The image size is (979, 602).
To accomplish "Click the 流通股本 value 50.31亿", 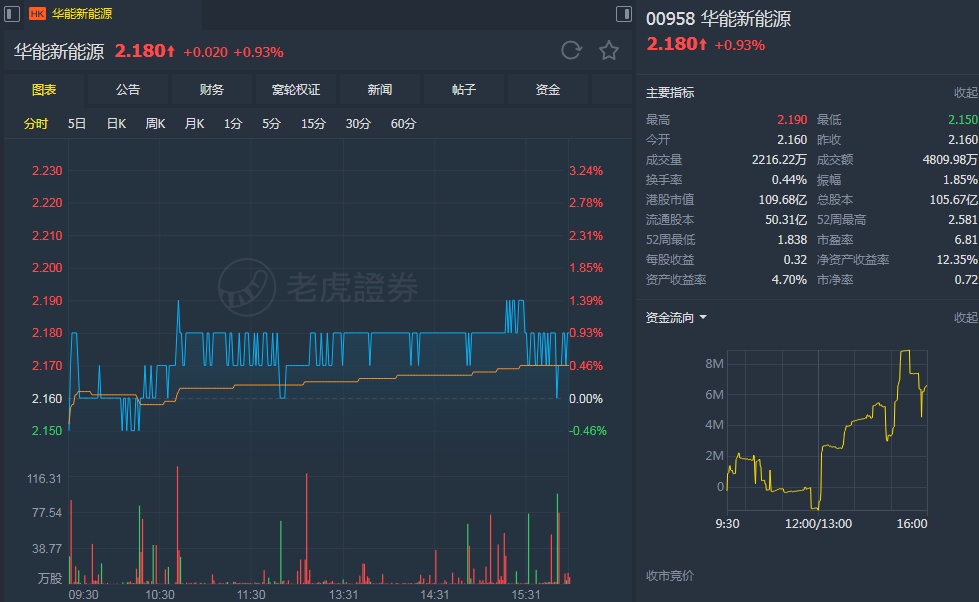I will pos(786,219).
